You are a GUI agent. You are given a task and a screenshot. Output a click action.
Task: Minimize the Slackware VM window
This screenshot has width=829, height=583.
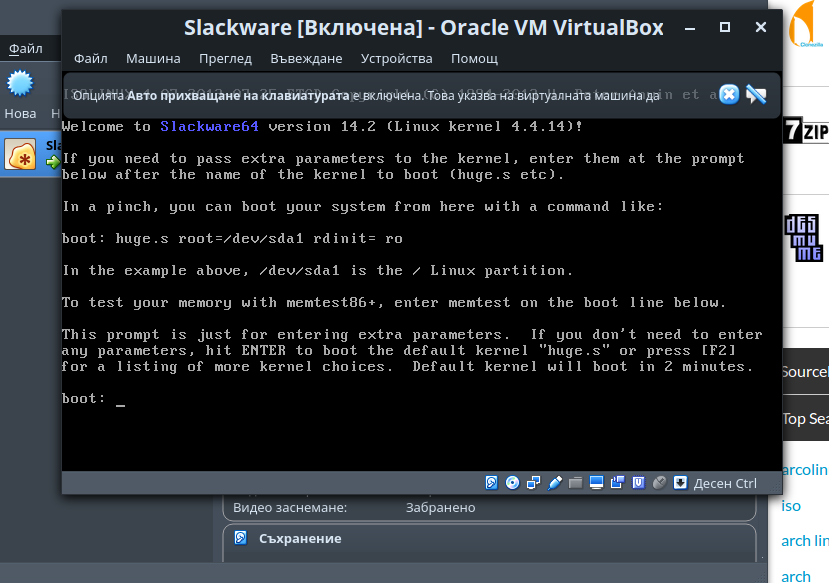click(690, 28)
